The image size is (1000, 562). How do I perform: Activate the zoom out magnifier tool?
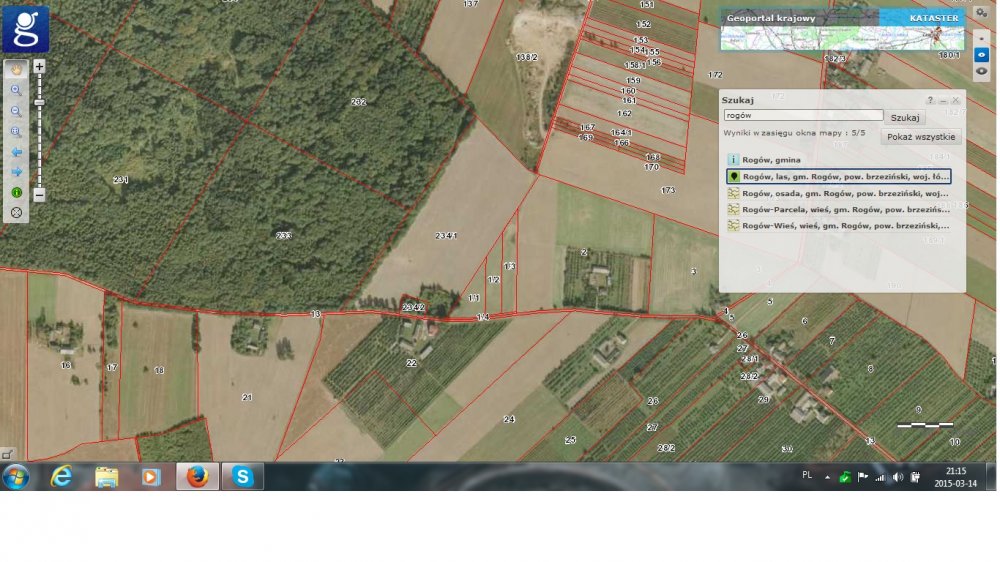[x=16, y=111]
